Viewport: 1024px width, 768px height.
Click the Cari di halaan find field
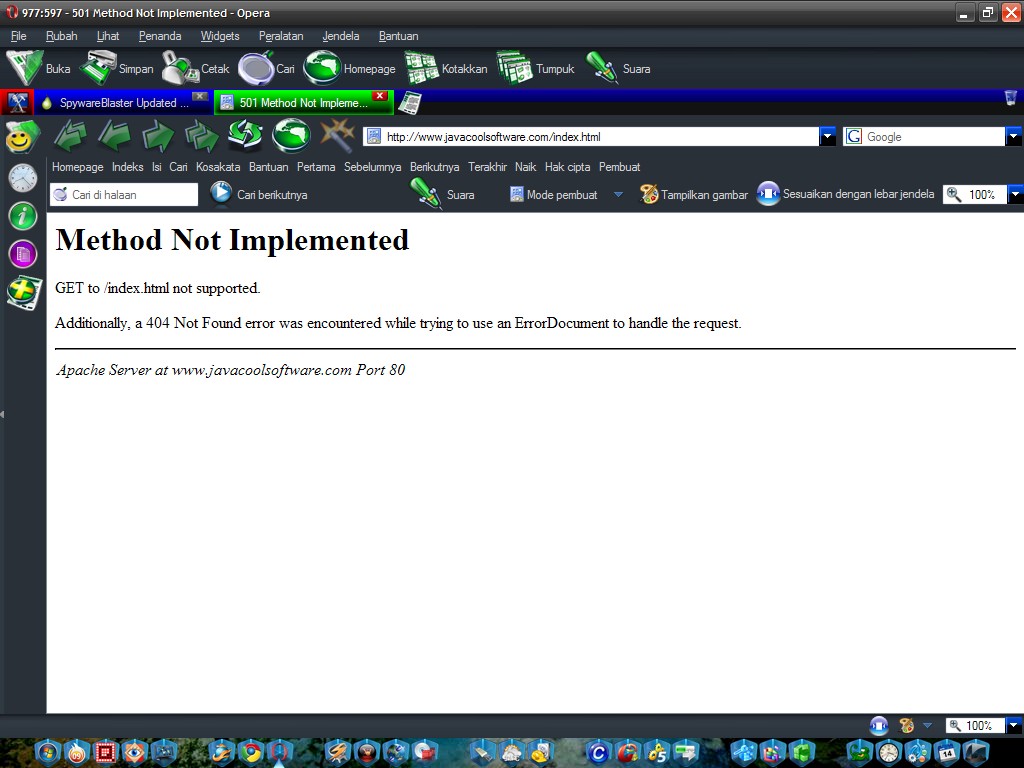click(x=124, y=195)
